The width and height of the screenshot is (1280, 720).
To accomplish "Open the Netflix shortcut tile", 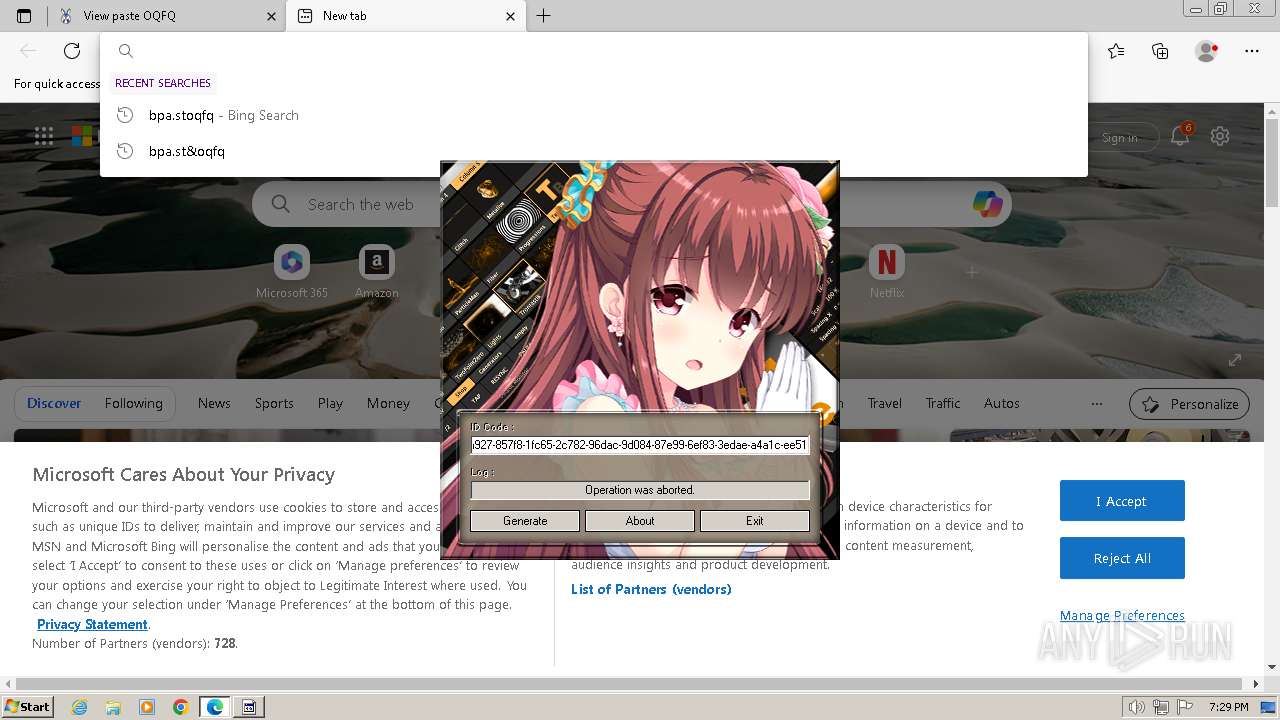I will (x=886, y=272).
